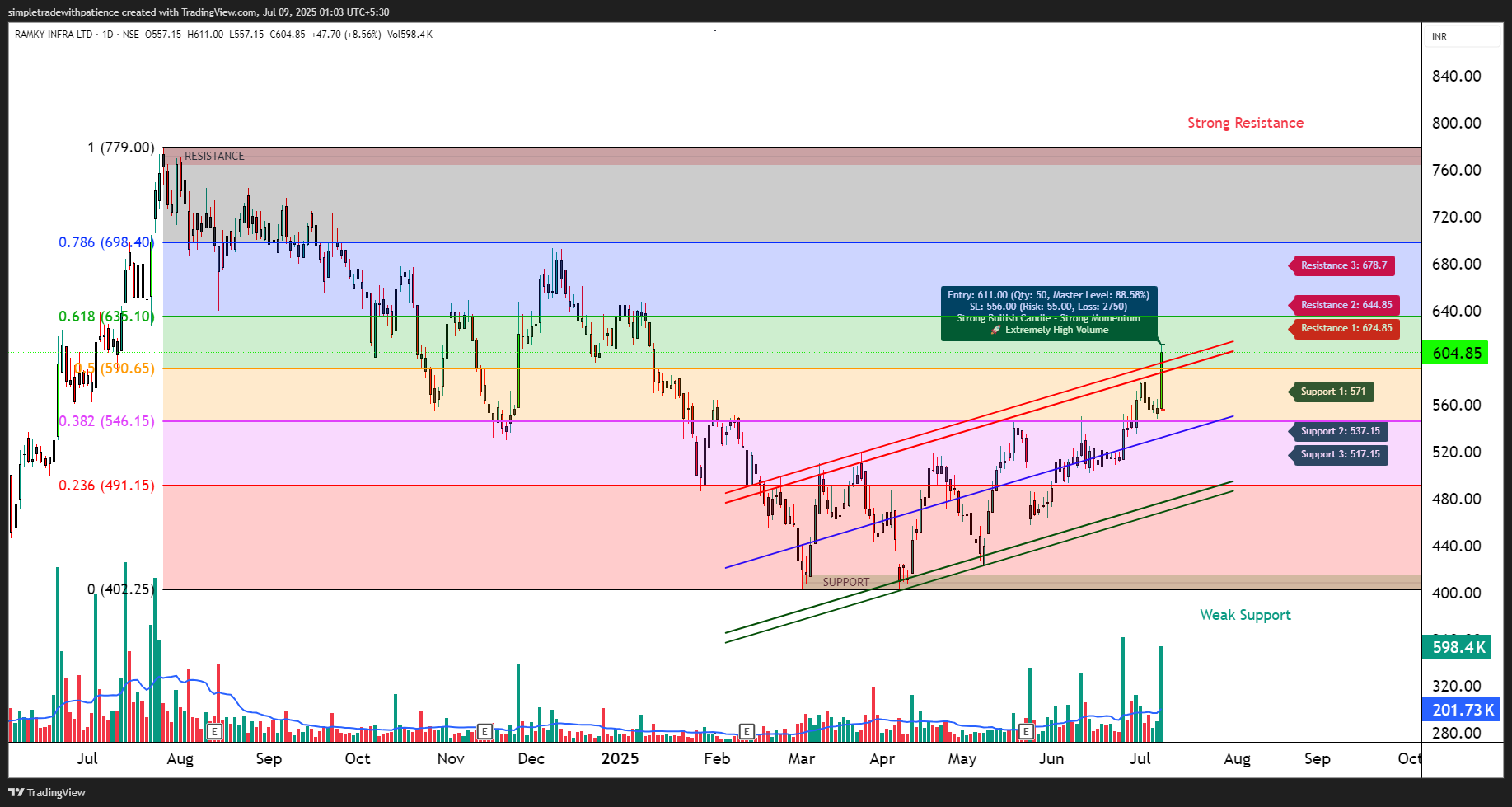Click the volume tag 598.4K
This screenshot has height=807, width=1512.
tap(1457, 647)
